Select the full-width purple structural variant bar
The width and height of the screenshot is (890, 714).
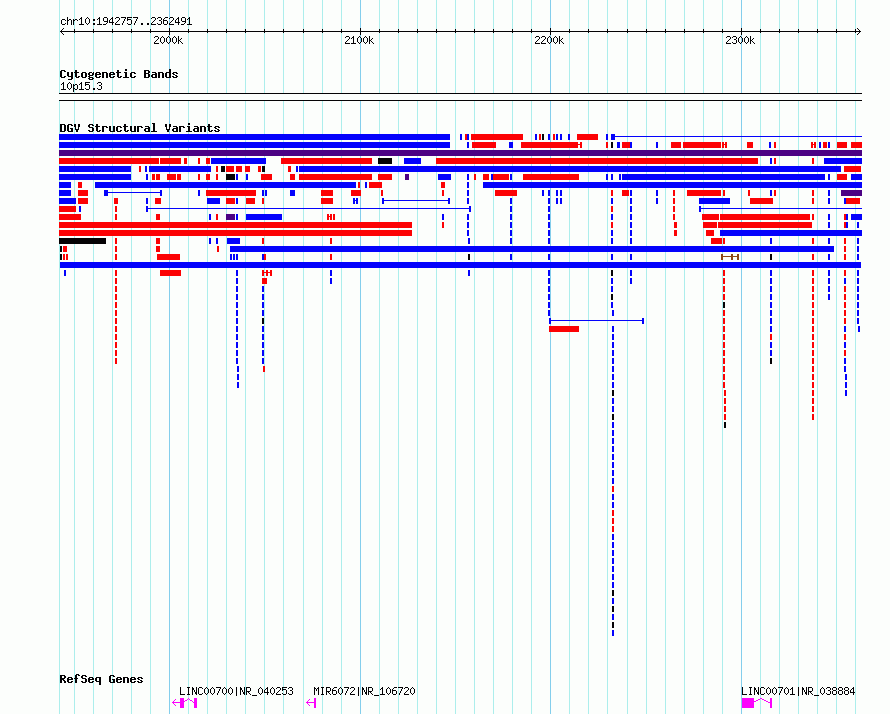pos(460,153)
